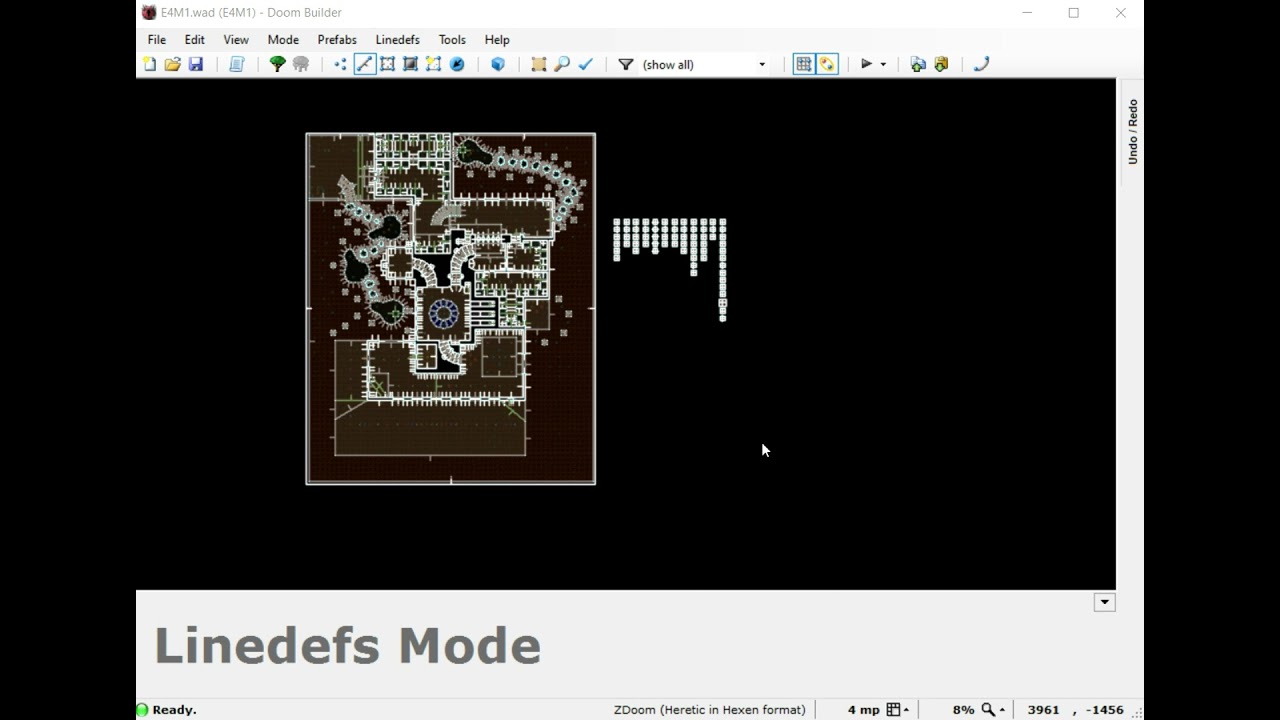Viewport: 1280px width, 720px height.
Task: Run map analysis checkmark icon
Action: 586,64
